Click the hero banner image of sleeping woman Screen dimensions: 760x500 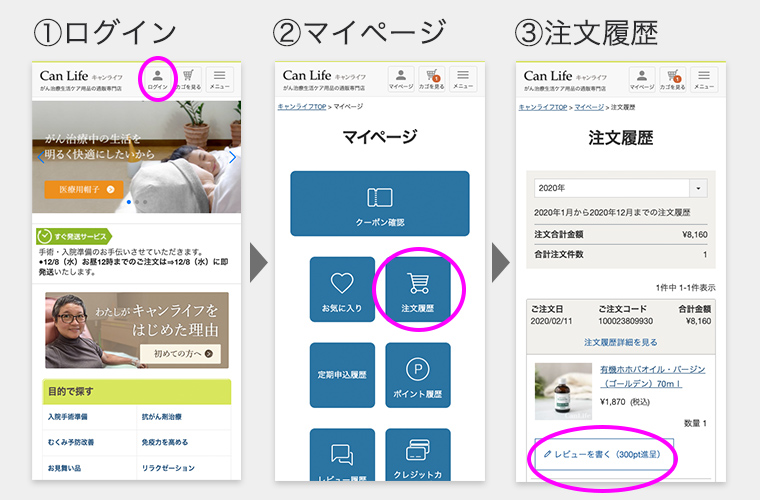[x=137, y=156]
